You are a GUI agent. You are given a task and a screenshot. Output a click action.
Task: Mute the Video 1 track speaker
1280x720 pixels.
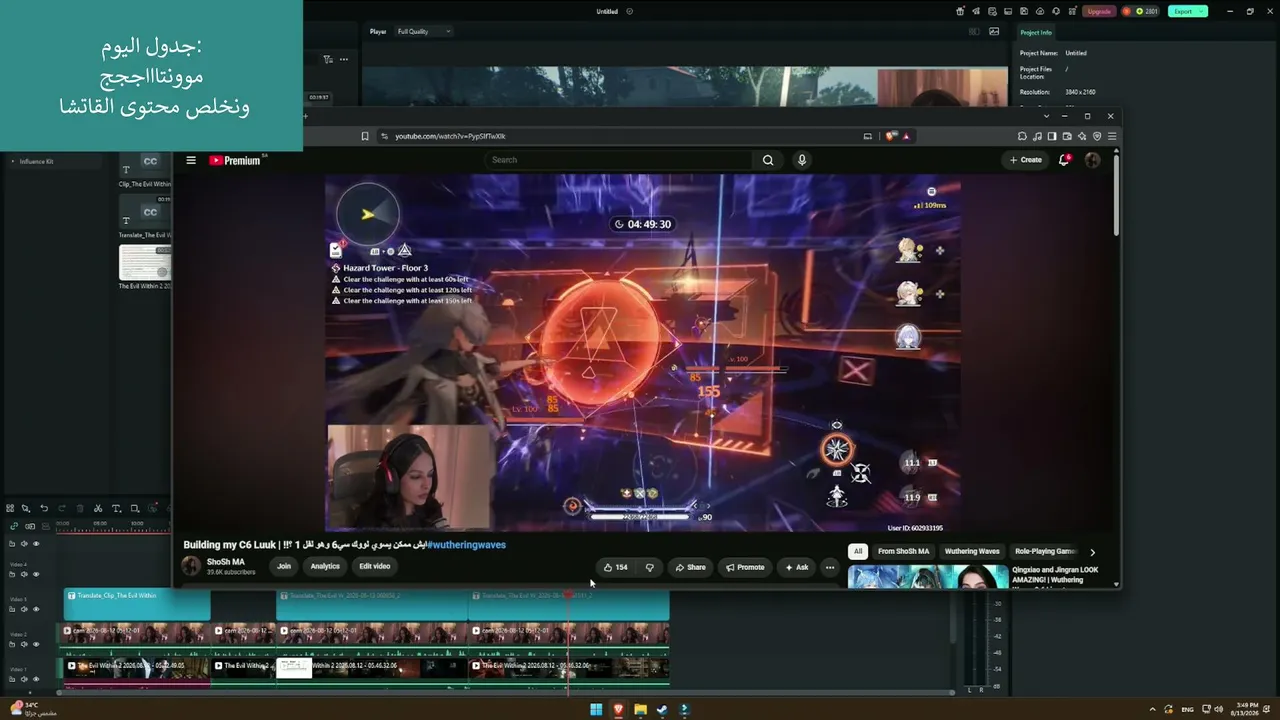(24, 679)
